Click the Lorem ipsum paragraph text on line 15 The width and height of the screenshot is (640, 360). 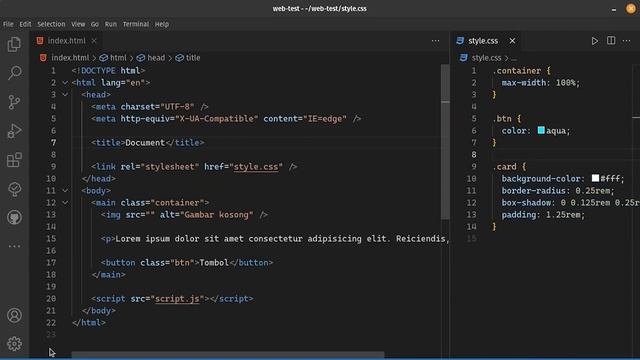282,239
